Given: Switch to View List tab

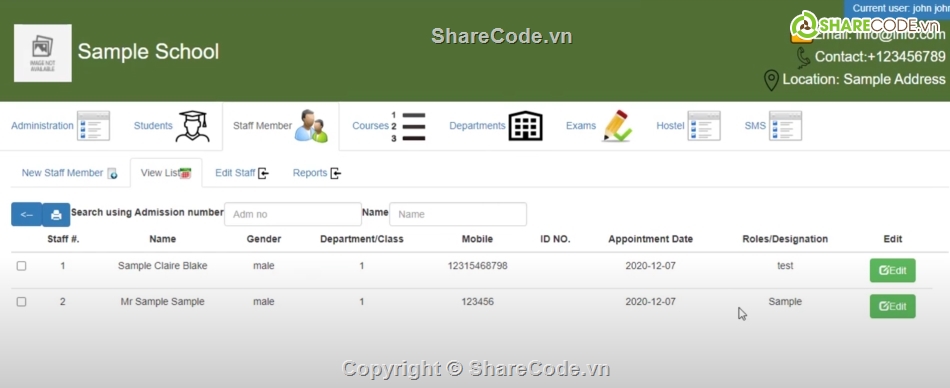Looking at the screenshot, I should point(166,173).
